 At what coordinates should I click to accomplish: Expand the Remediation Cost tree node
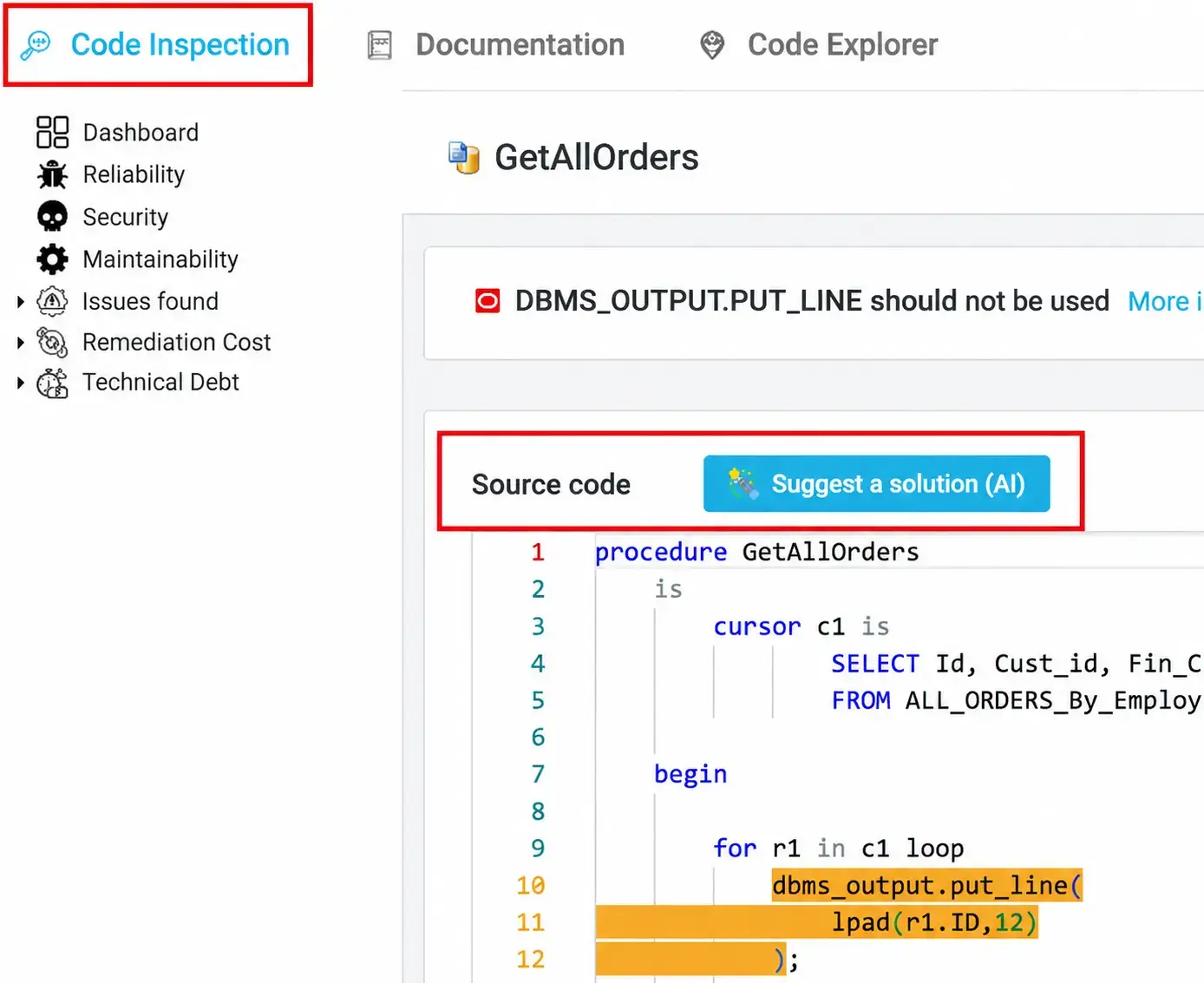click(x=21, y=343)
